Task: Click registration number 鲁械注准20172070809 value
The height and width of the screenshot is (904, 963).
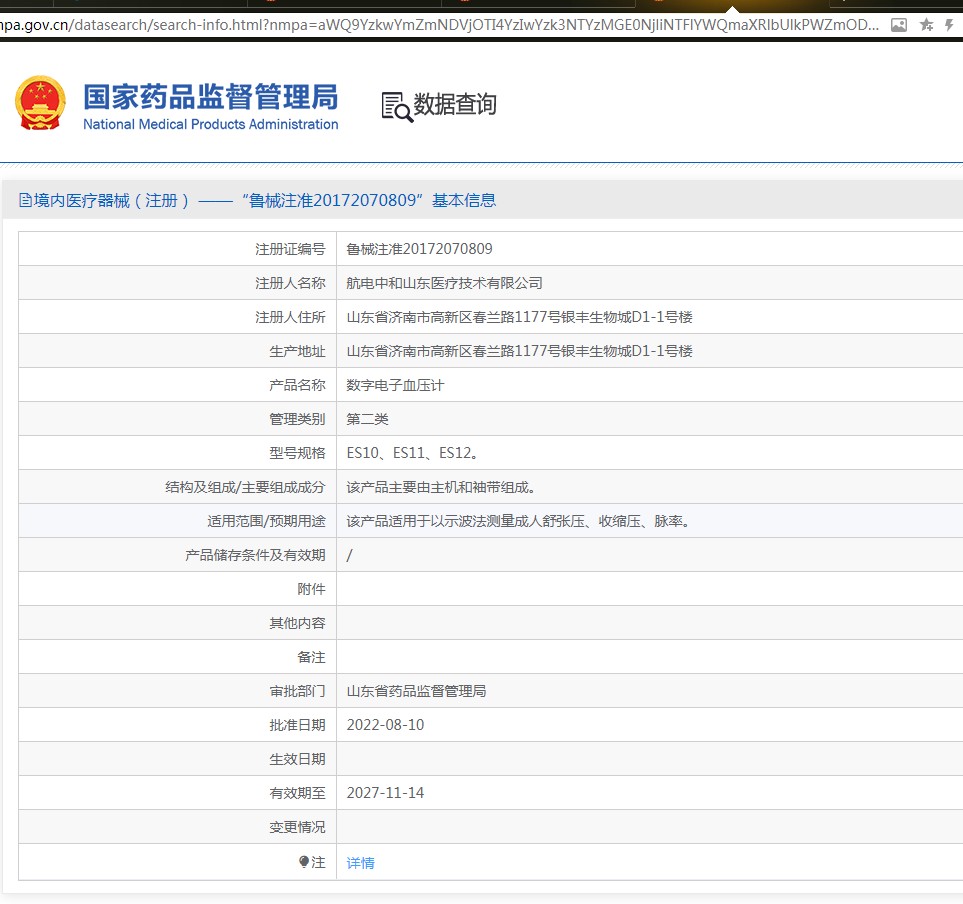Action: (419, 249)
